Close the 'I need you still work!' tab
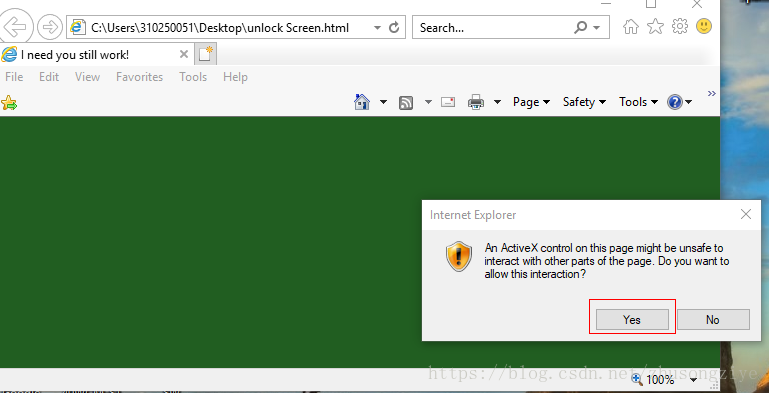Viewport: 769px width, 393px height. [183, 54]
